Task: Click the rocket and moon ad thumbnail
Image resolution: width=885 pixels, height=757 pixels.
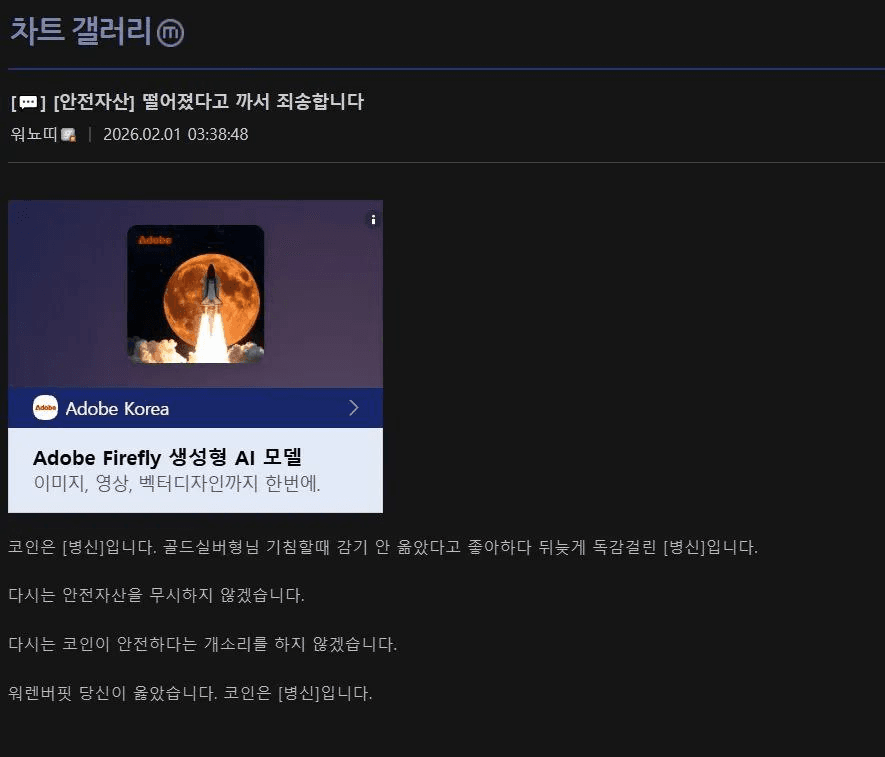Action: coord(195,294)
